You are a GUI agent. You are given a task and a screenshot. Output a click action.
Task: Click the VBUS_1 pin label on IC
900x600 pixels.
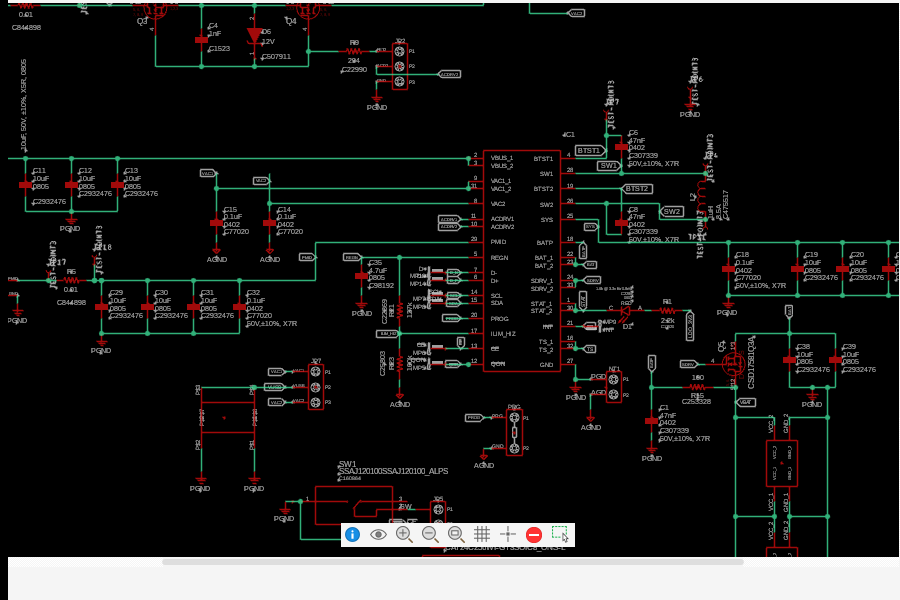coord(502,158)
